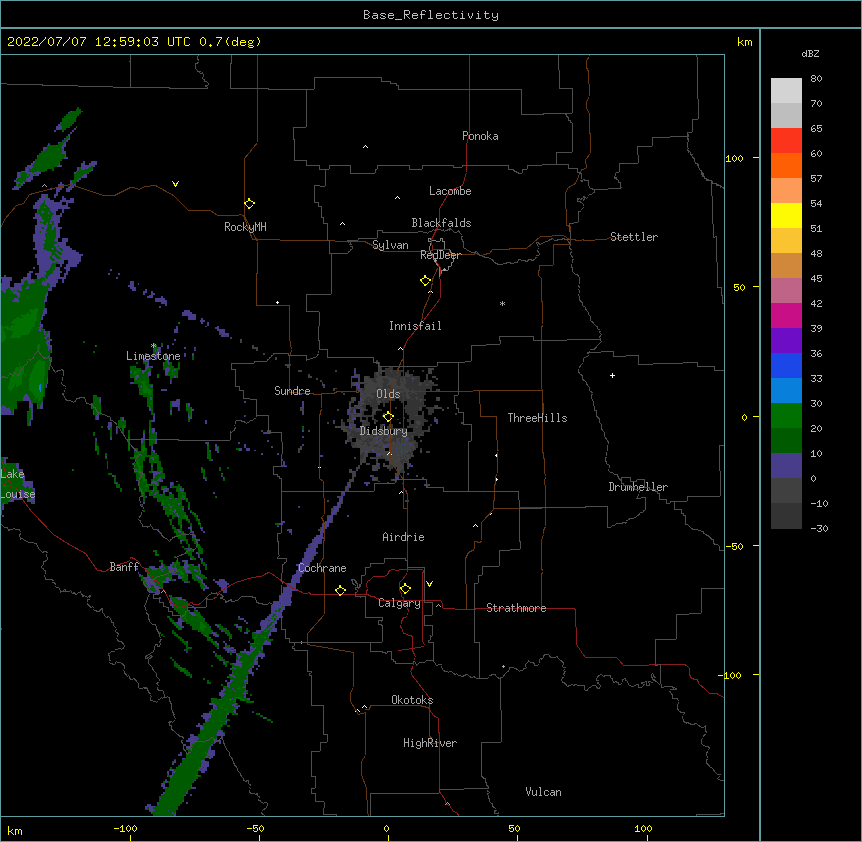This screenshot has height=842, width=862.
Task: Click the Airdrie city label
Action: click(x=403, y=537)
